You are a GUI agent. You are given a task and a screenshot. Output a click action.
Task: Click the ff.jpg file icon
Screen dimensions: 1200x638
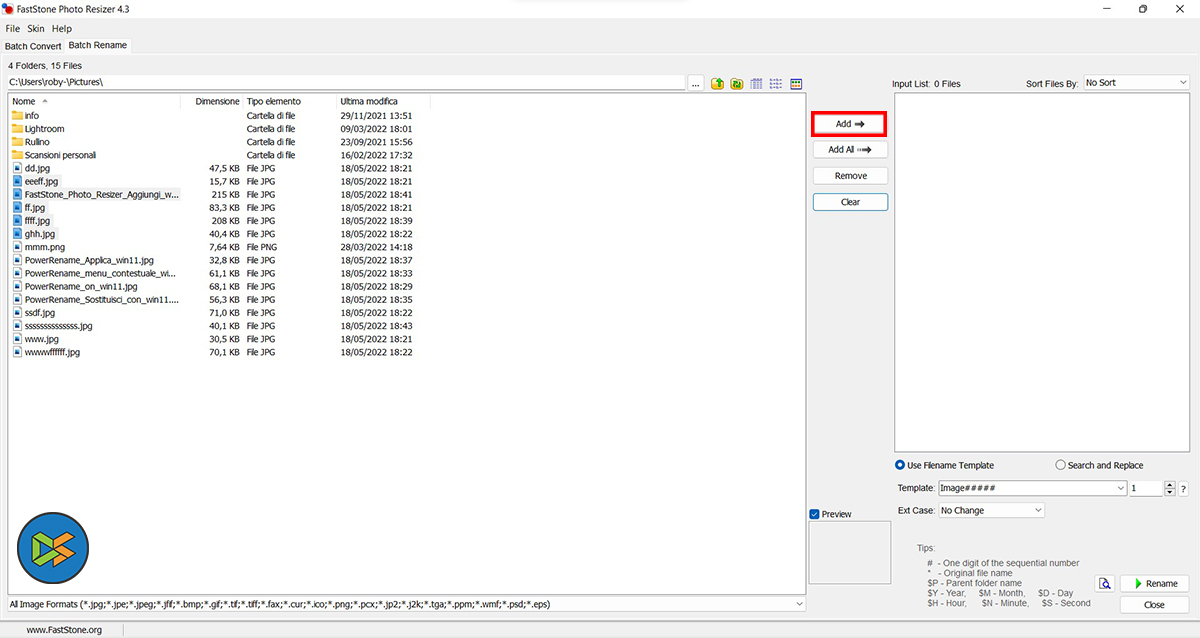pyautogui.click(x=17, y=207)
